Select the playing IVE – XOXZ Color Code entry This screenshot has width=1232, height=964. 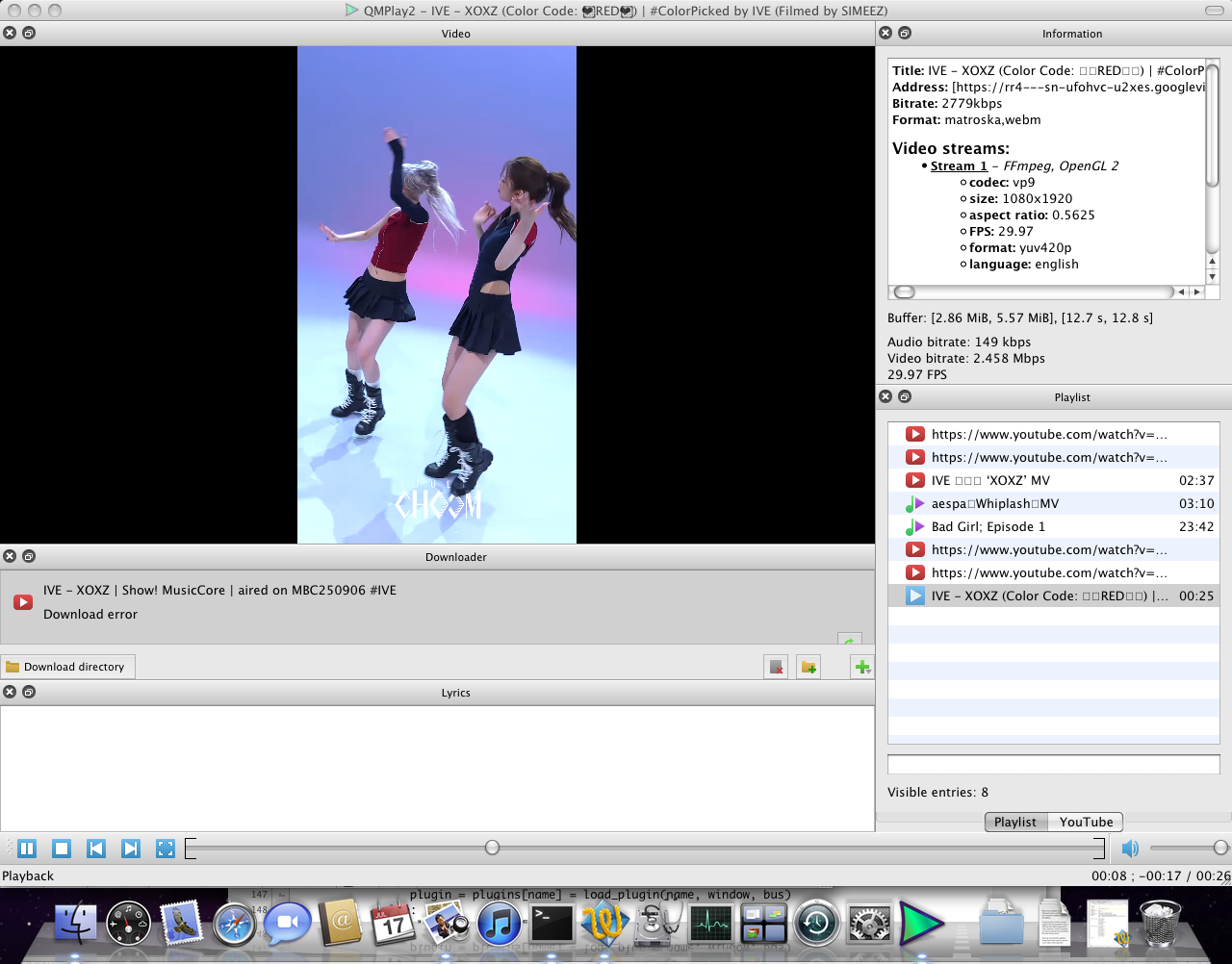[1053, 596]
